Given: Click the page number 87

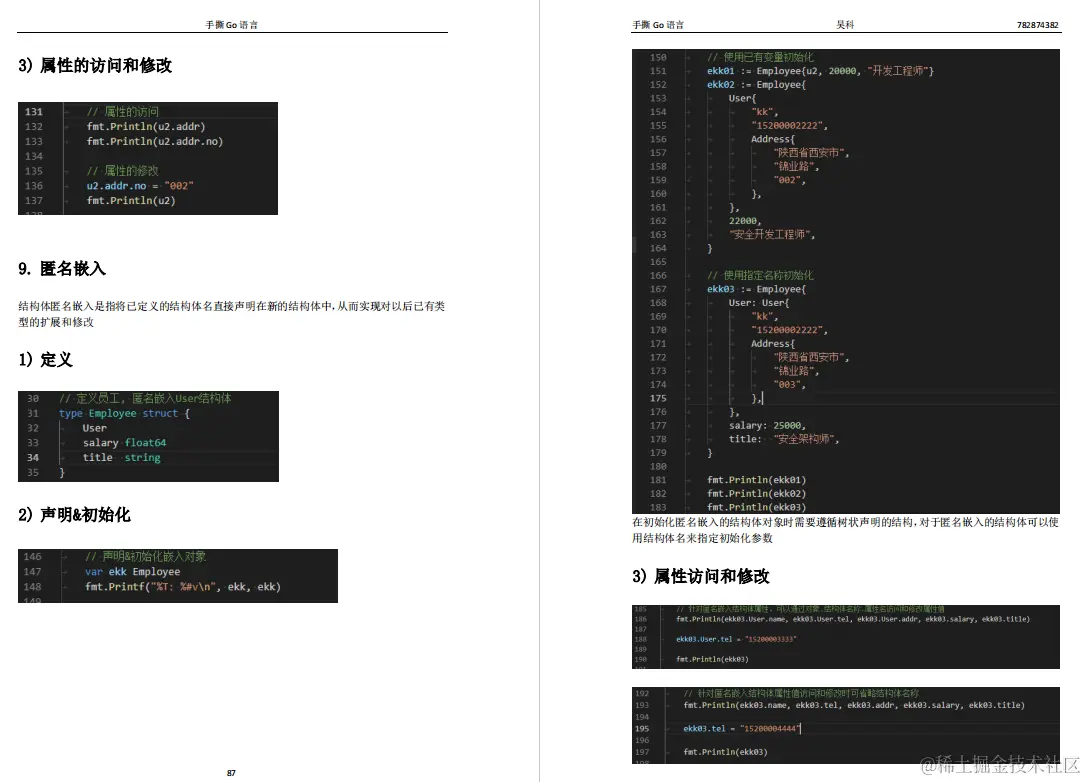Looking at the screenshot, I should point(231,773).
